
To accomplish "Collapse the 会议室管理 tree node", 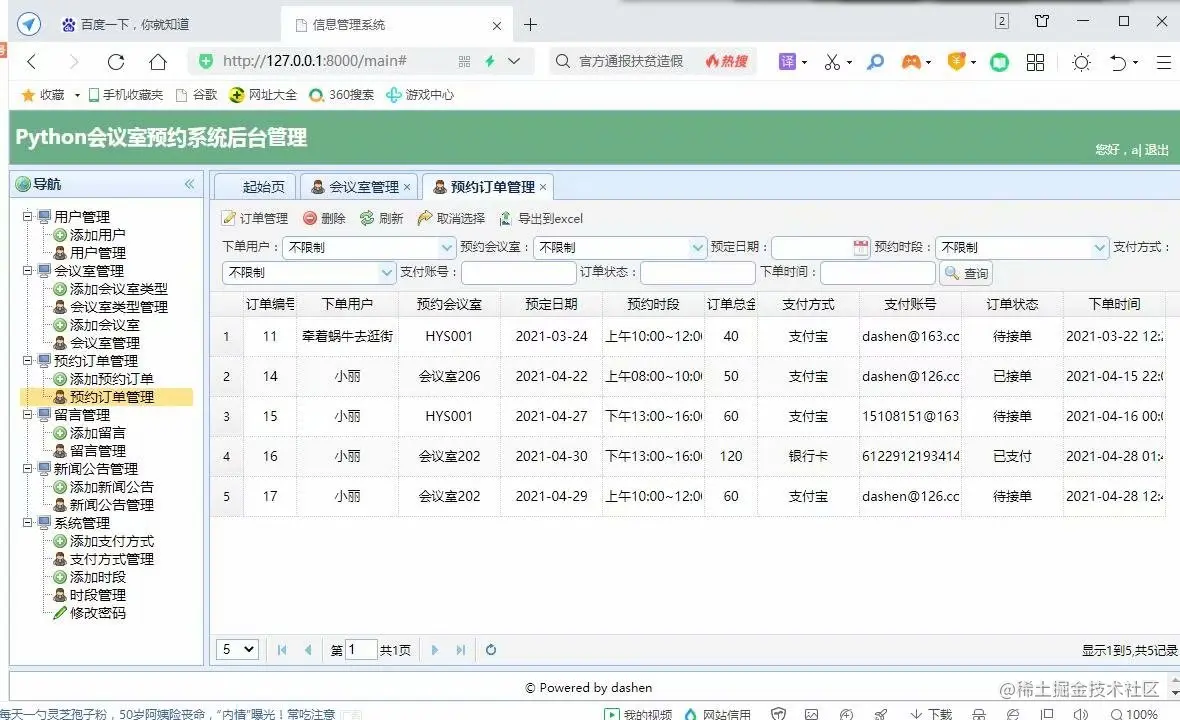I will tap(27, 271).
